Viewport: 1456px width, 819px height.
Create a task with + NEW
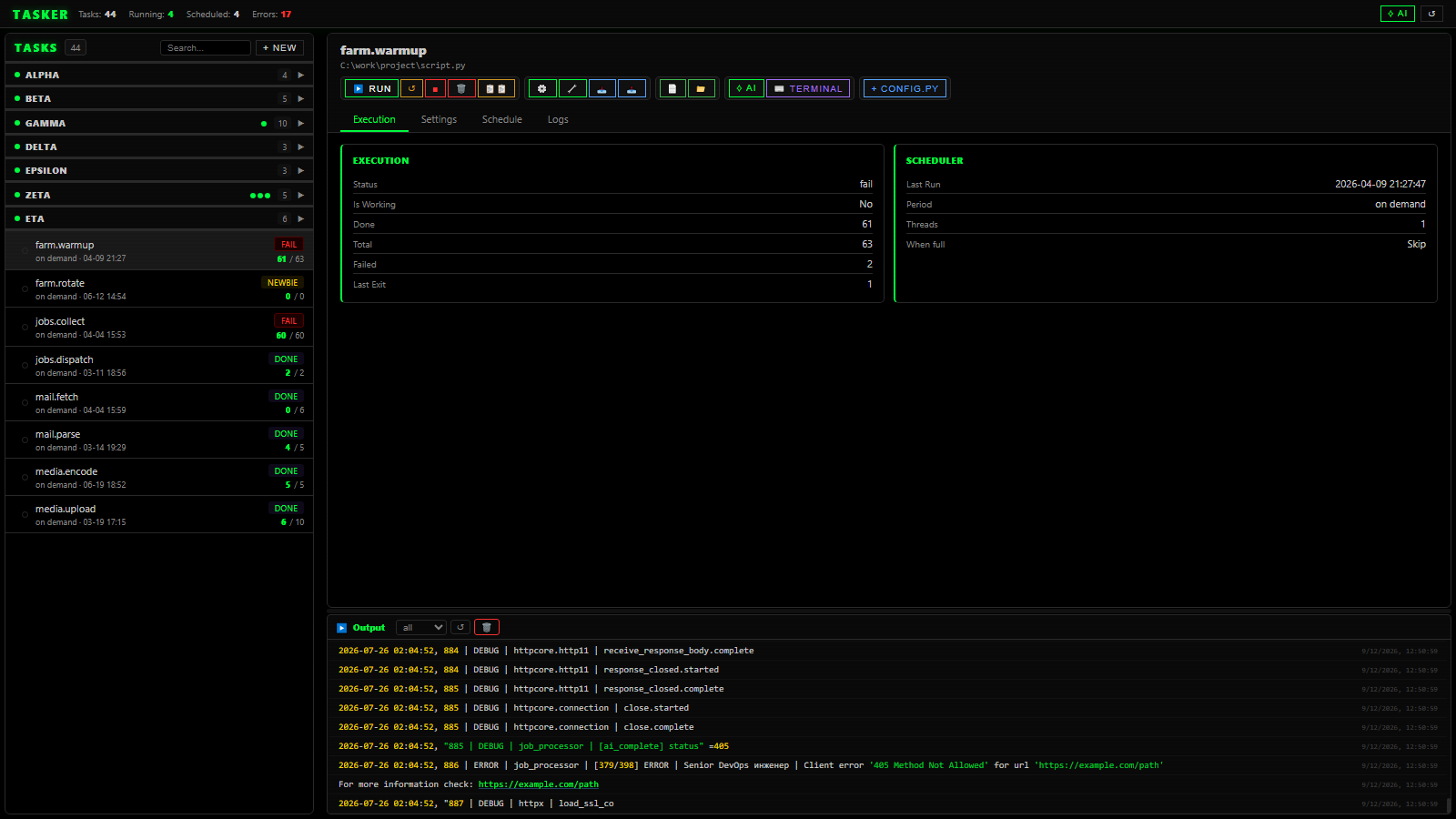(x=279, y=47)
